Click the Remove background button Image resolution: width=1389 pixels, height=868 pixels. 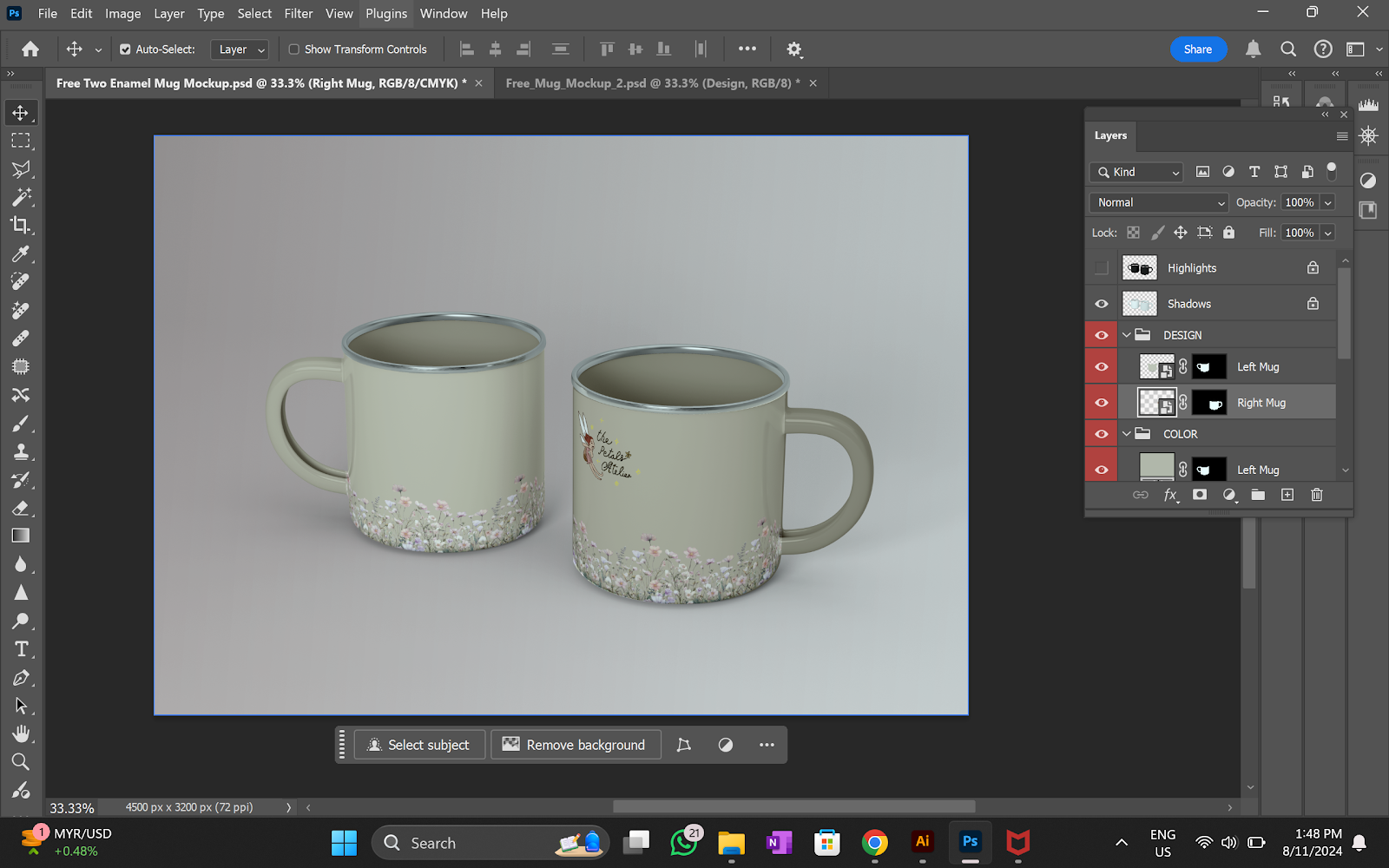(575, 745)
